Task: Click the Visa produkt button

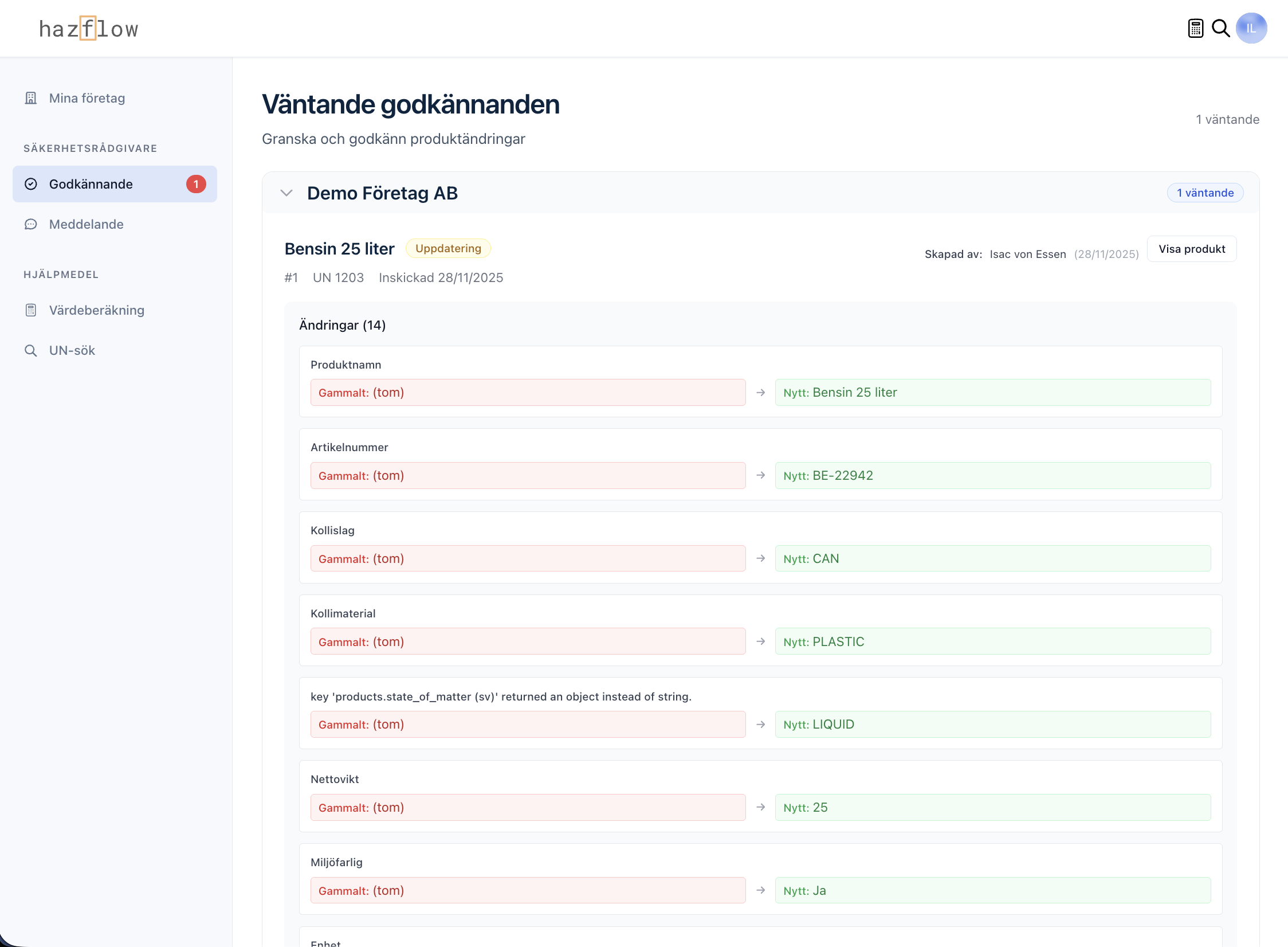Action: pos(1191,249)
